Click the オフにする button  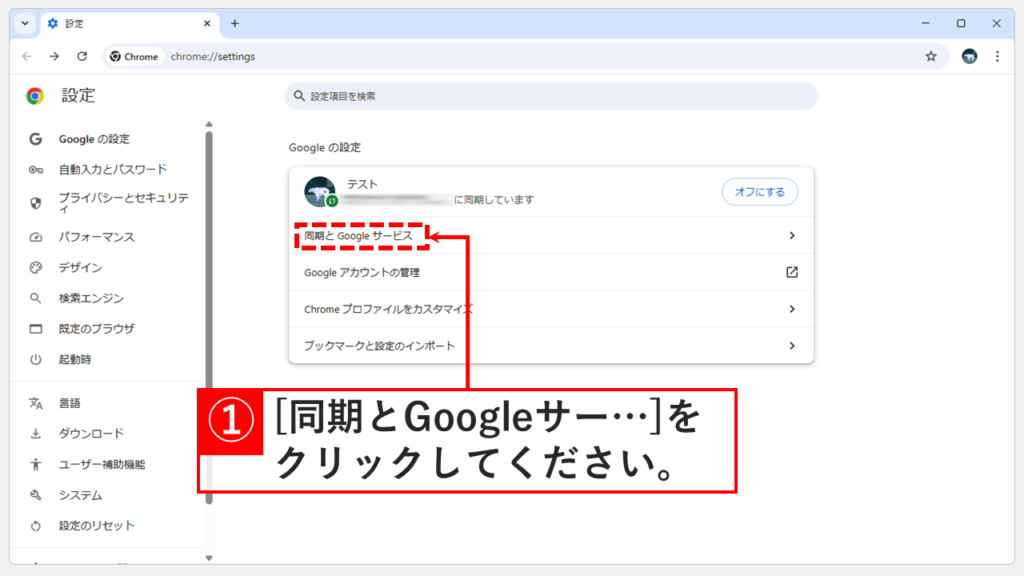759,192
